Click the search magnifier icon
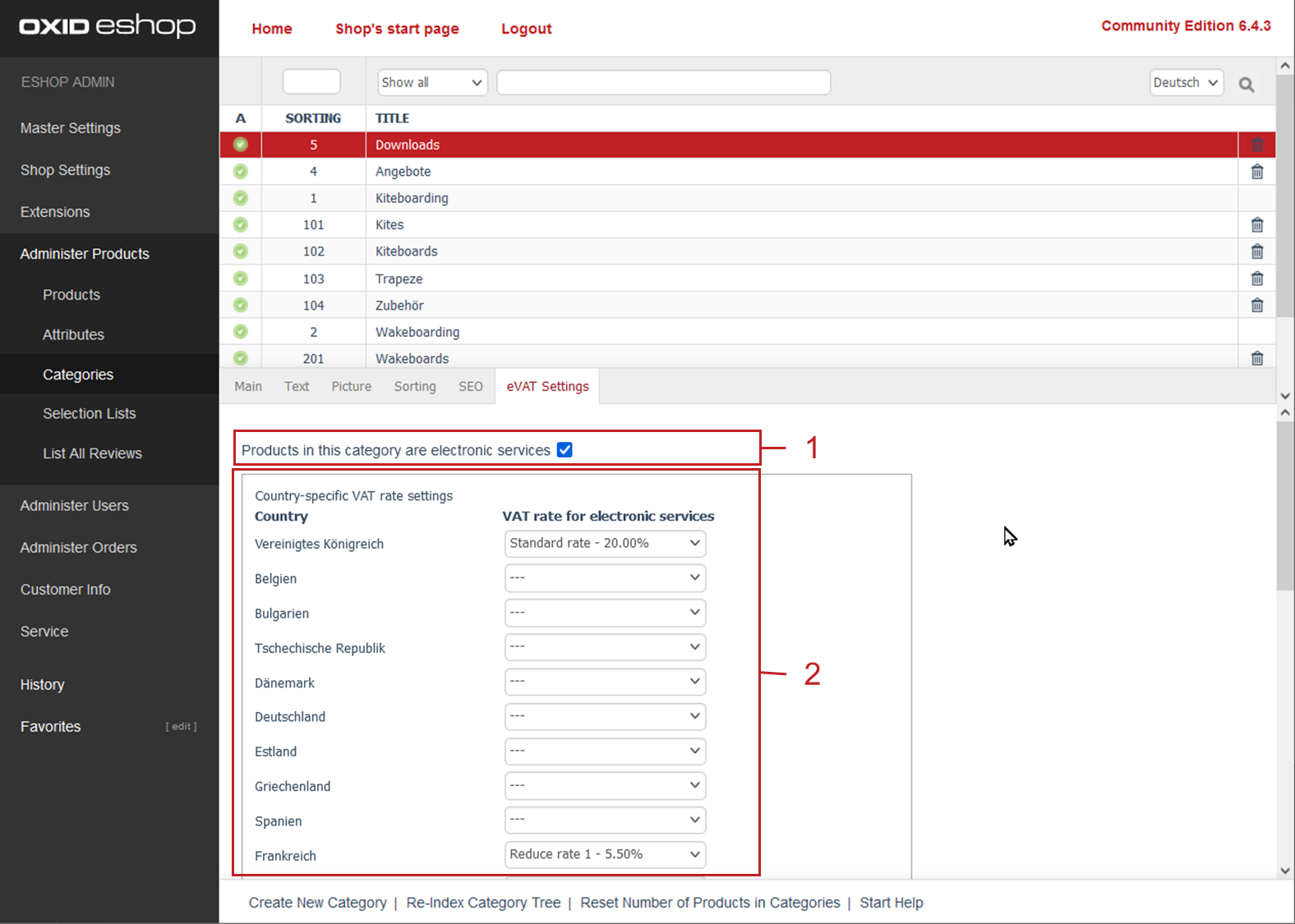This screenshot has height=924, width=1295. (x=1246, y=85)
